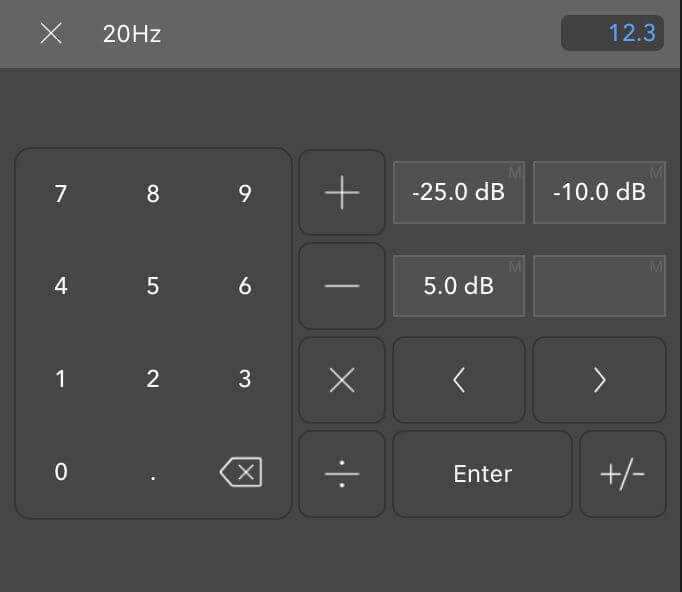Click the minus operator key
The width and height of the screenshot is (682, 592).
pyautogui.click(x=342, y=286)
